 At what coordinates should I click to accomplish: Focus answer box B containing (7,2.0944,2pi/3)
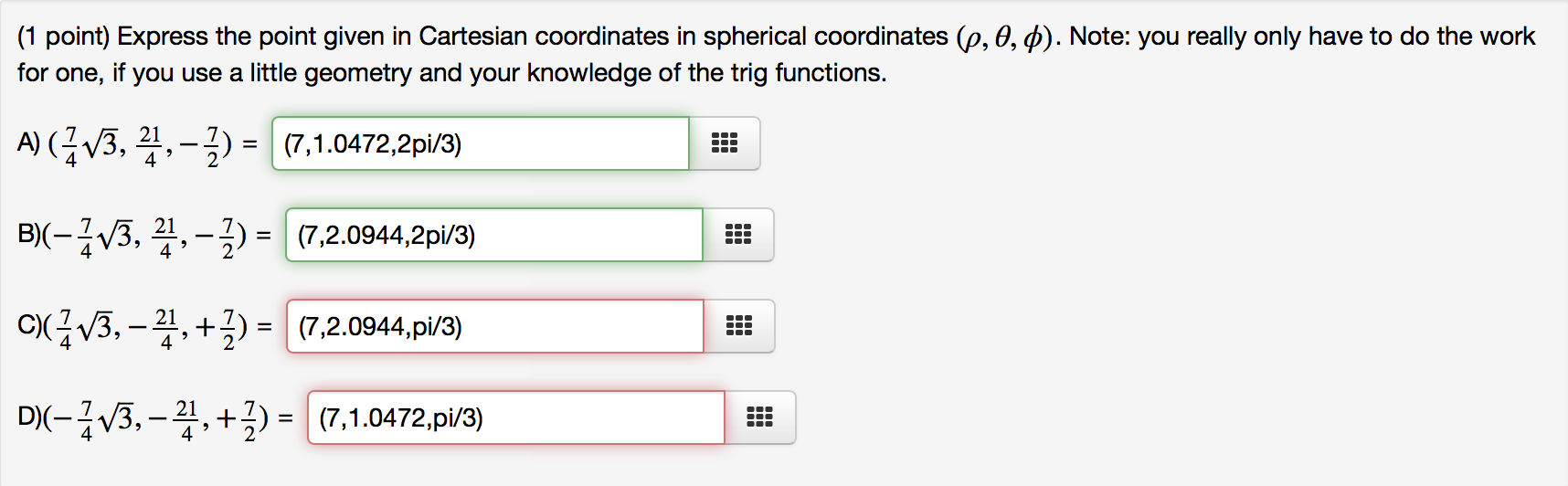coord(494,235)
